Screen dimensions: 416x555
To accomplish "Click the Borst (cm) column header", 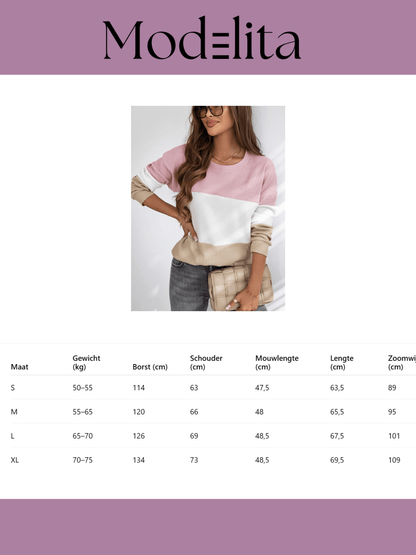I will point(150,367).
